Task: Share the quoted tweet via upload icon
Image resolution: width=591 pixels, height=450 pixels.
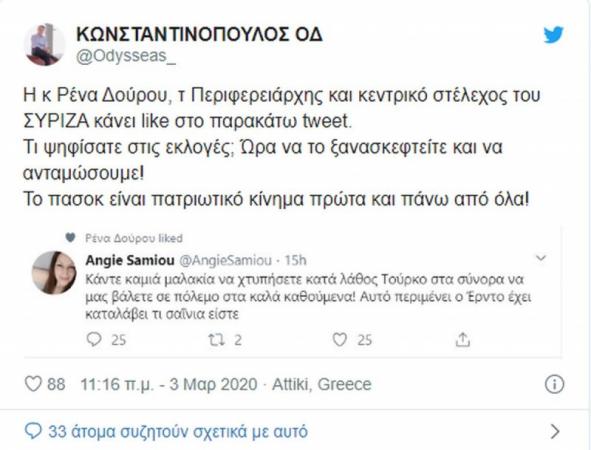Action: [462, 339]
